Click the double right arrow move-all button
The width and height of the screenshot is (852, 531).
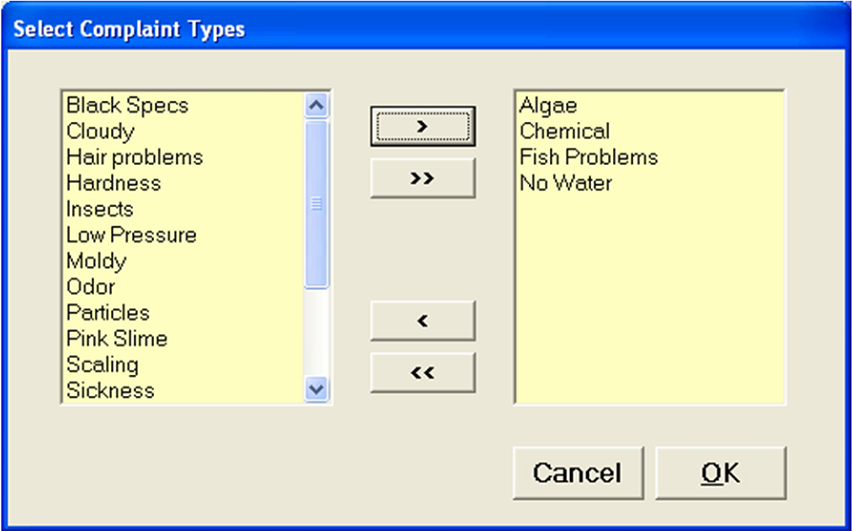[x=422, y=178]
